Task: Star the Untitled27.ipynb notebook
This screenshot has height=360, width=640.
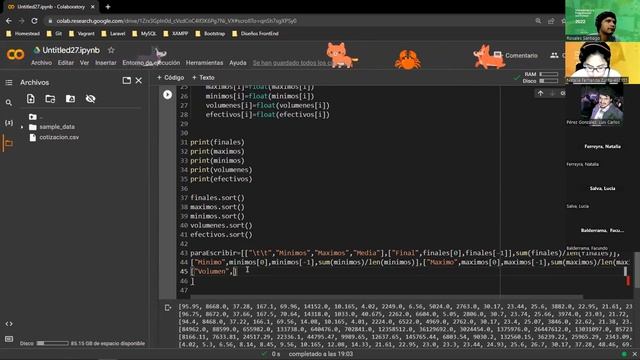Action: 111,50
